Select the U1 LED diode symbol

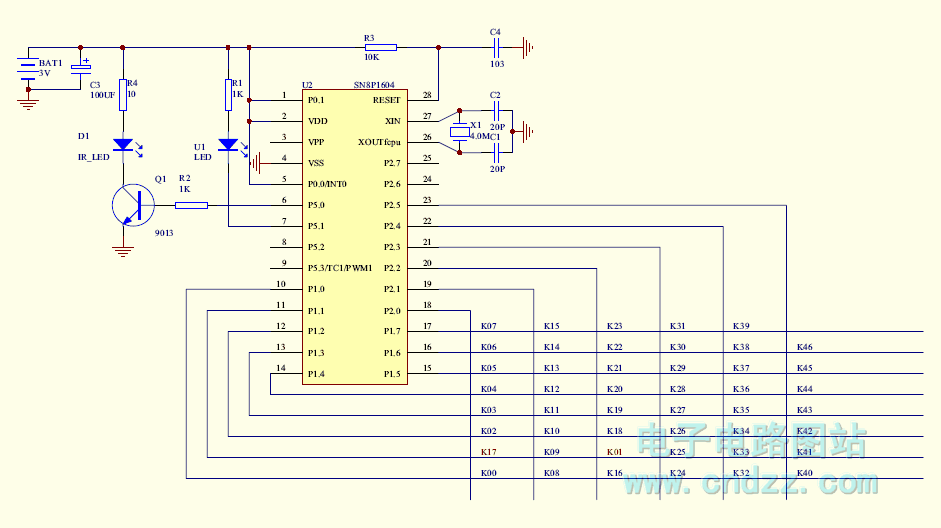click(x=228, y=145)
